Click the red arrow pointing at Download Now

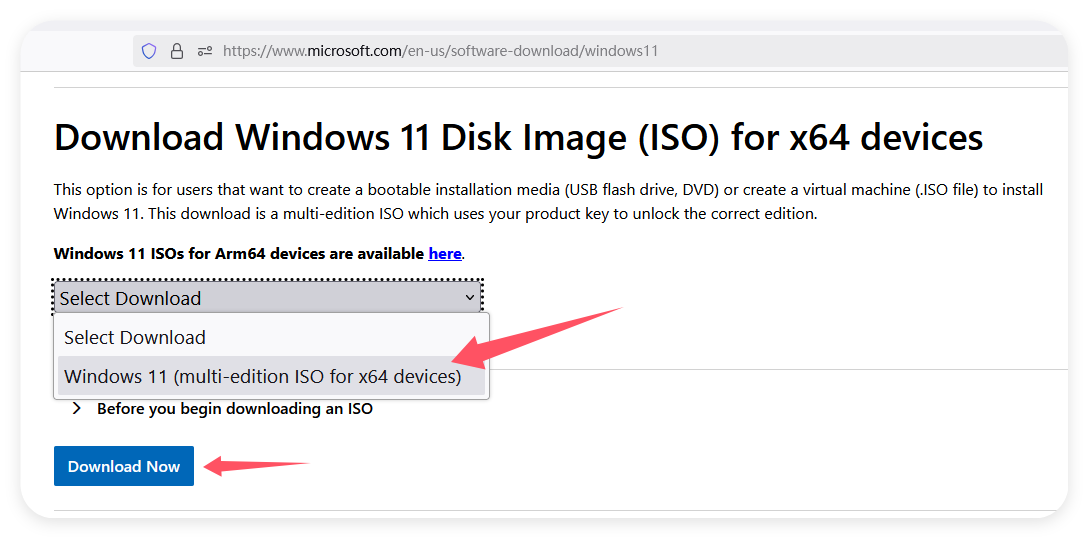pos(256,465)
